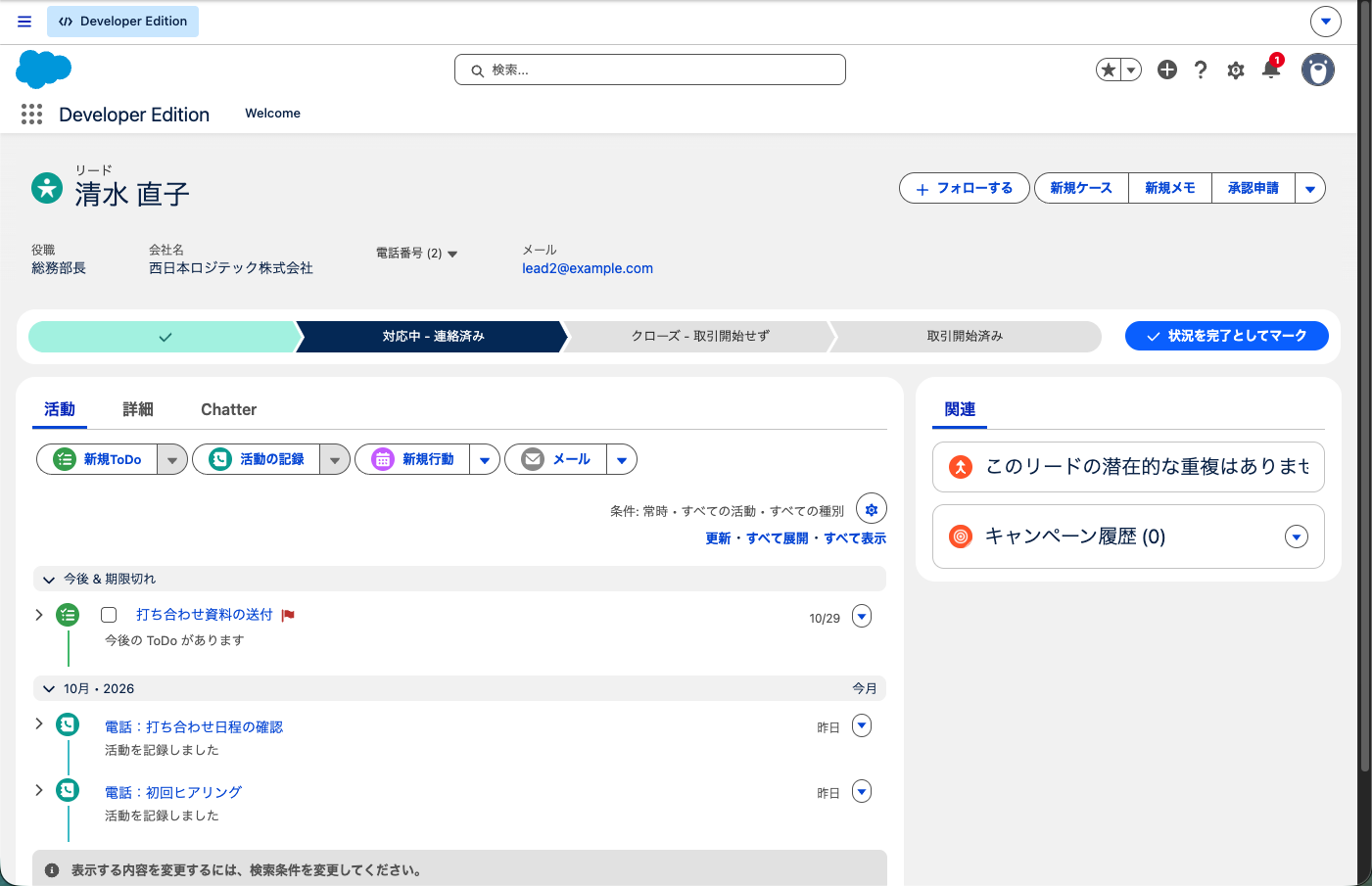Open the setup gear icon
Image resolution: width=1372 pixels, height=886 pixels.
pos(1236,70)
